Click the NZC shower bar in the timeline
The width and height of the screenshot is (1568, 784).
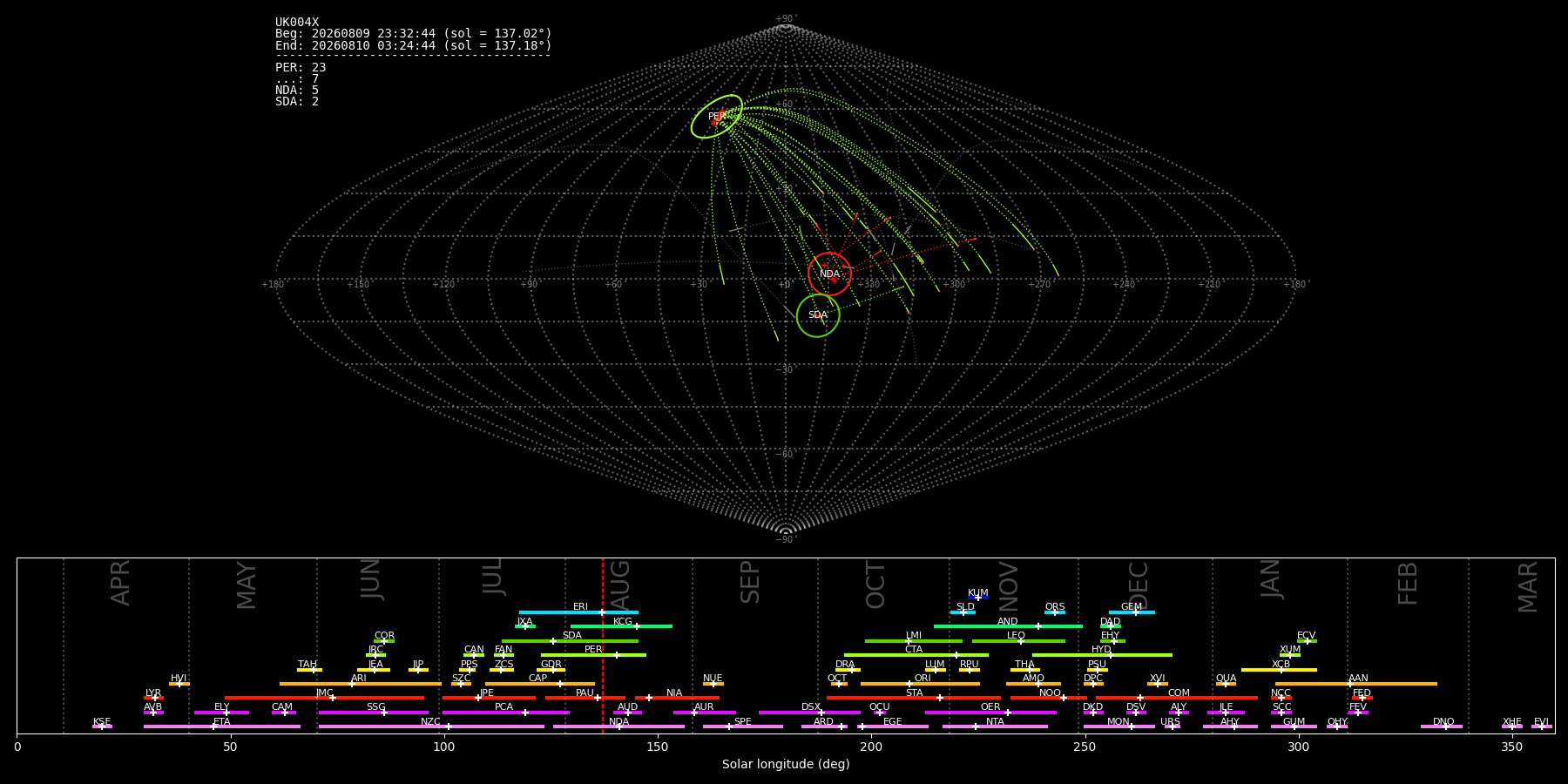point(431,727)
